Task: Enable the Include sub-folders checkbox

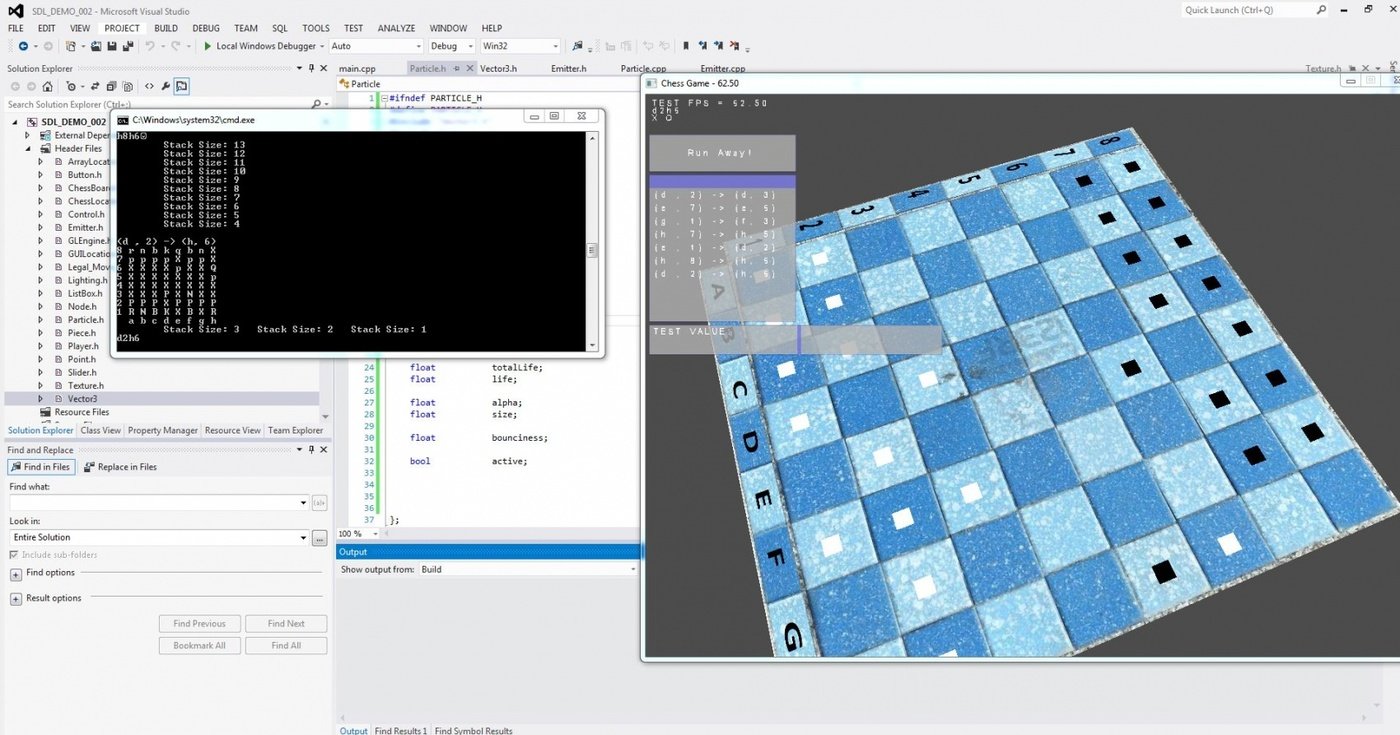Action: 15,554
